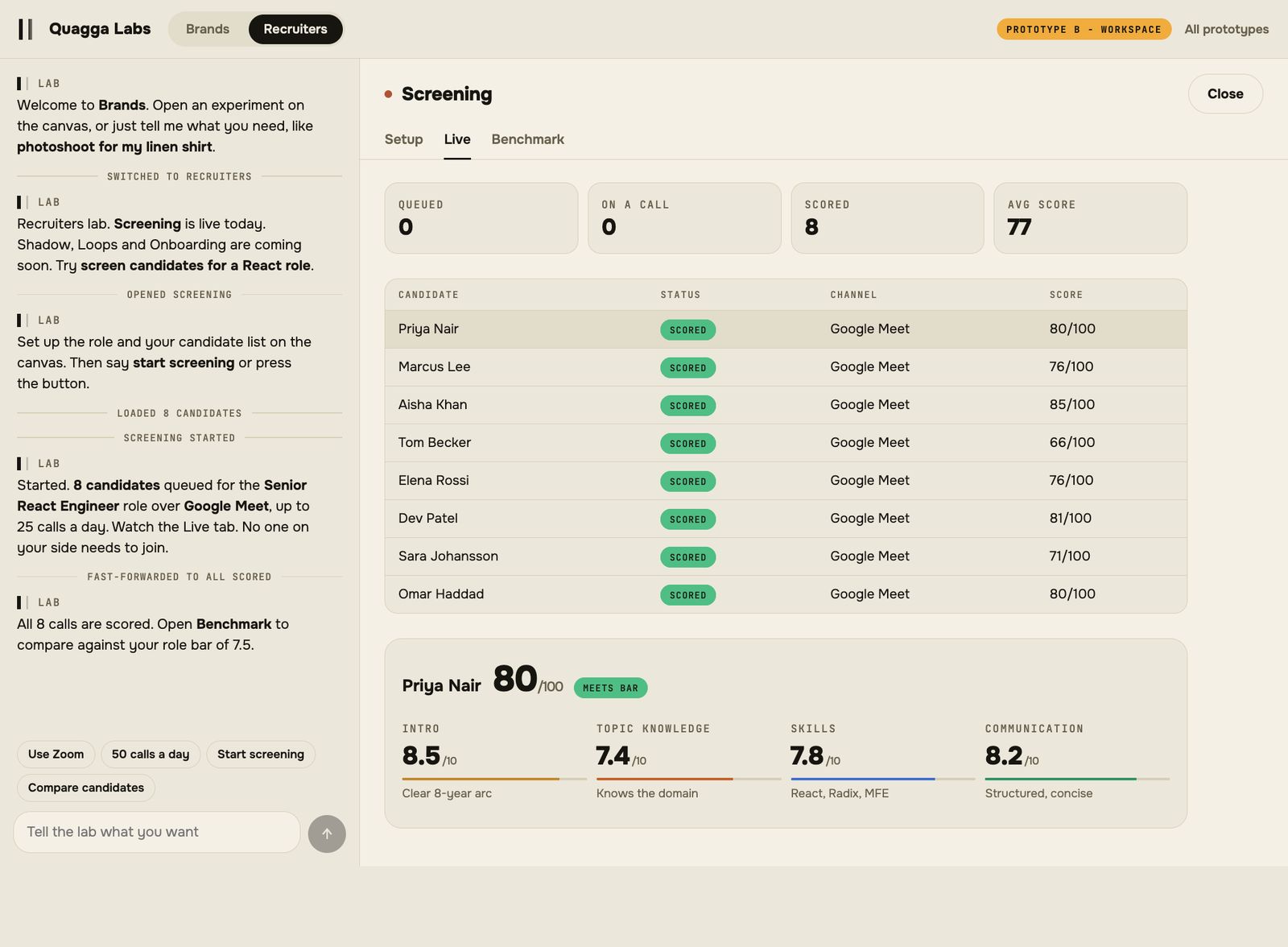This screenshot has width=1288, height=947.
Task: Choose the Use Zoom suggestion chip
Action: click(56, 754)
